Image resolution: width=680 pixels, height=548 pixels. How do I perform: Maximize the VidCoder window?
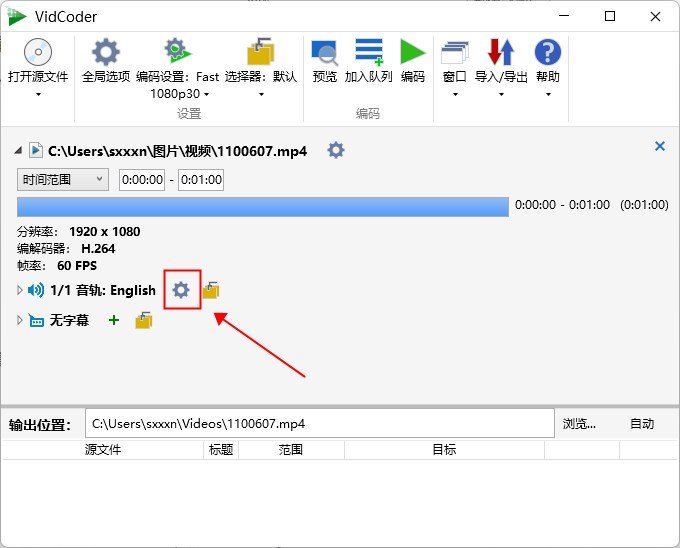(x=610, y=16)
